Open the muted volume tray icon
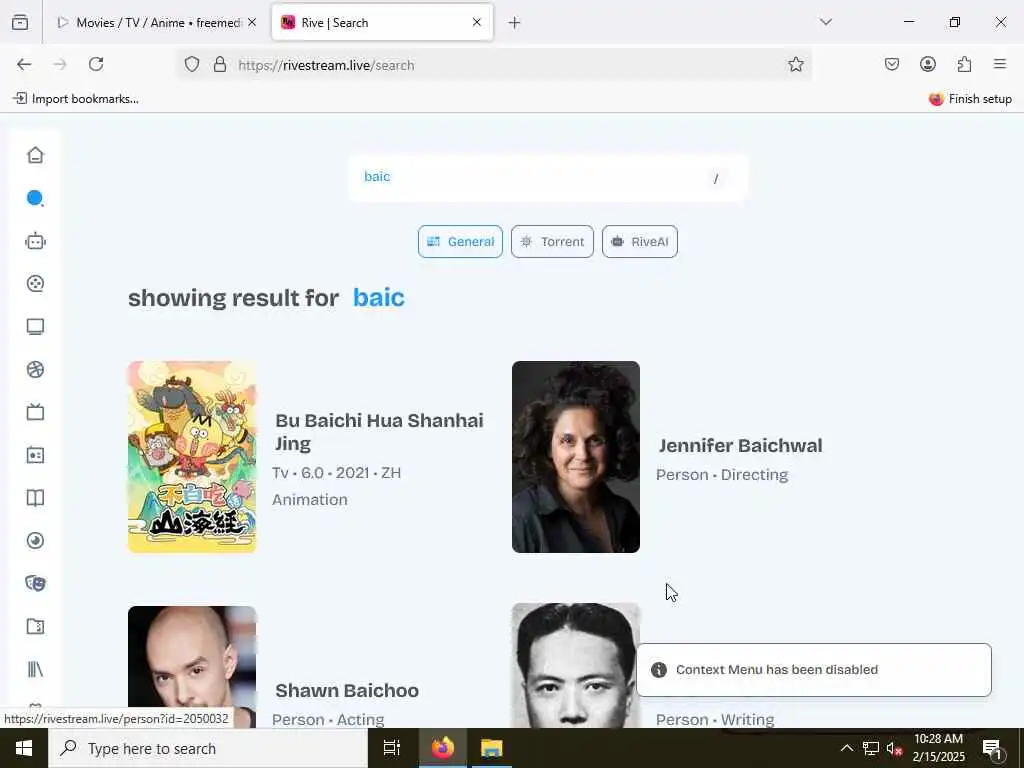 tap(894, 748)
